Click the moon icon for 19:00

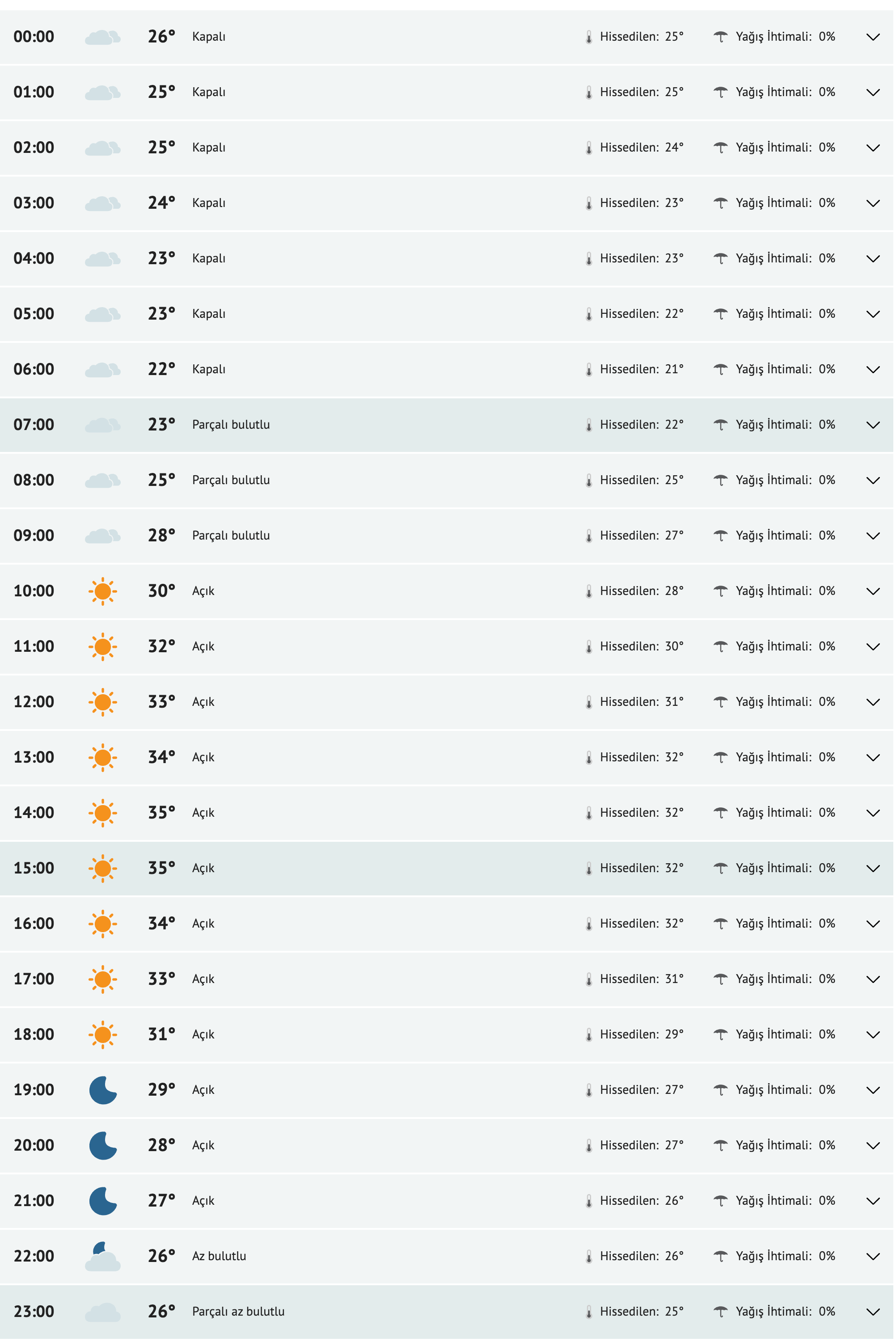[x=103, y=1089]
